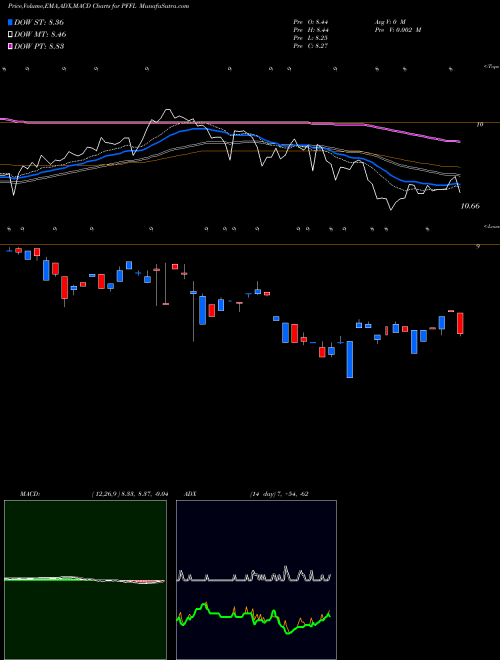Click the tall blue candlestick at the lowest price

(x=350, y=359)
